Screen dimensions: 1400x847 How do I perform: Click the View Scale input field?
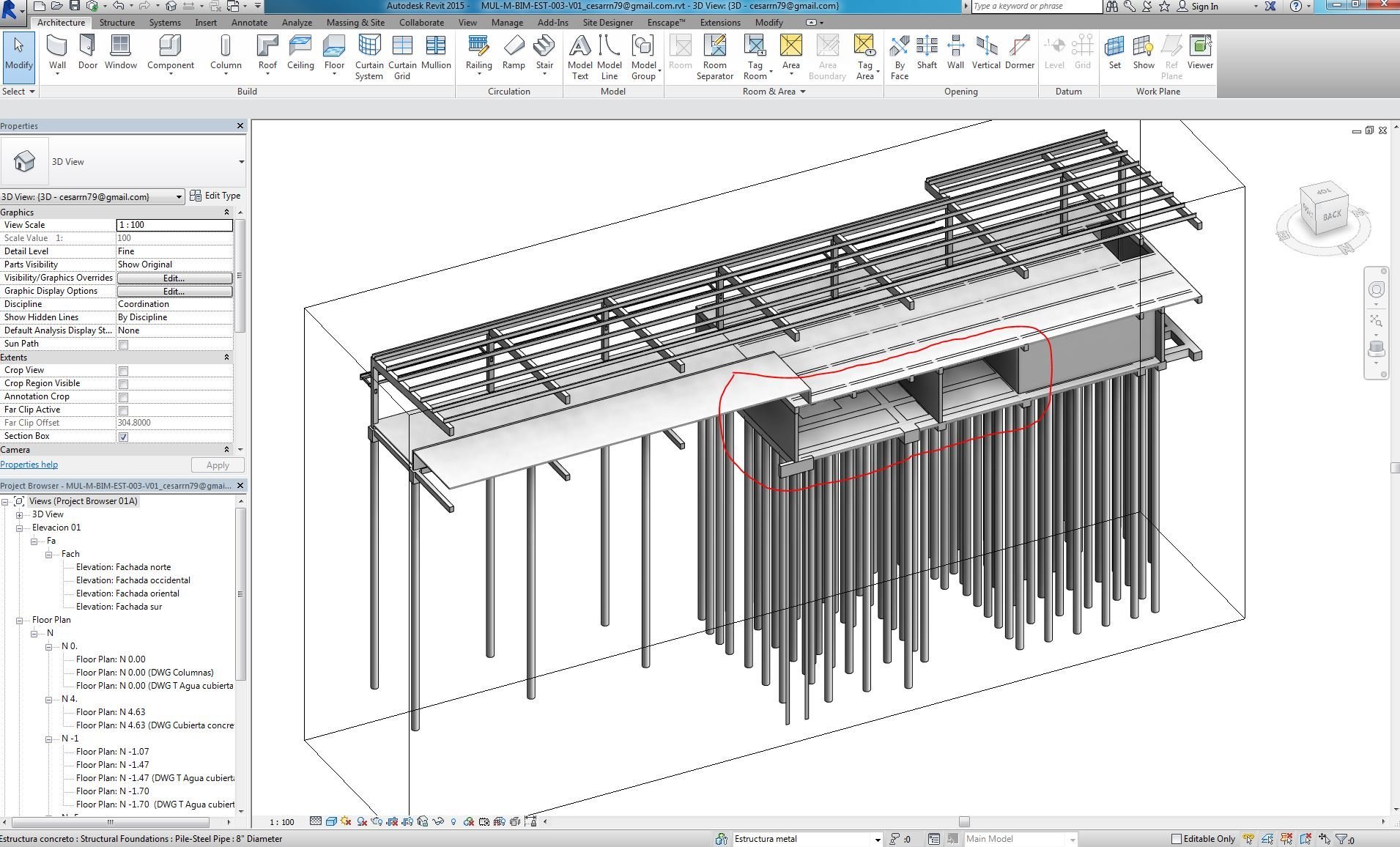174,226
